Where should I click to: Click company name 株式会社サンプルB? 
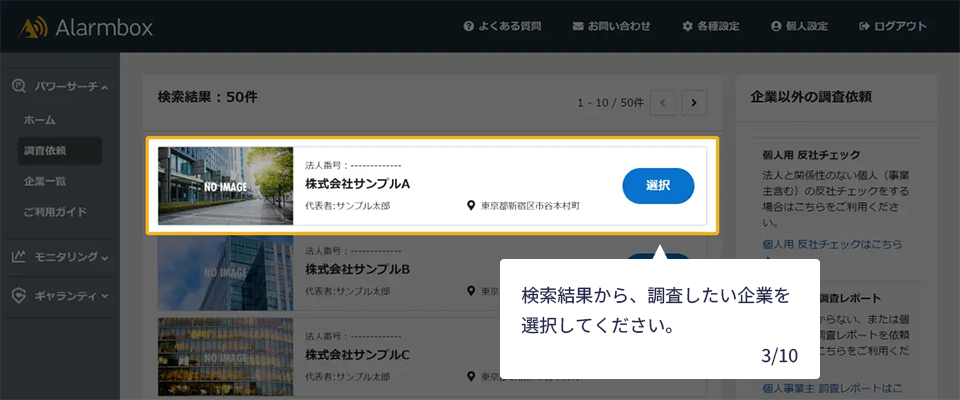point(357,270)
